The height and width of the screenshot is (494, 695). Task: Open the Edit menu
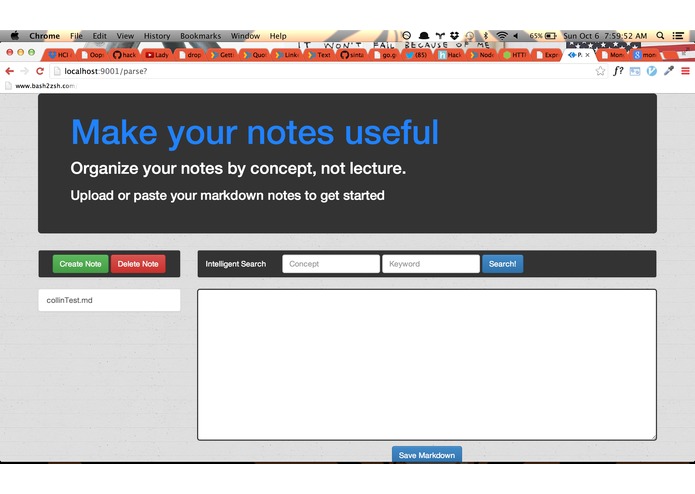coord(99,36)
